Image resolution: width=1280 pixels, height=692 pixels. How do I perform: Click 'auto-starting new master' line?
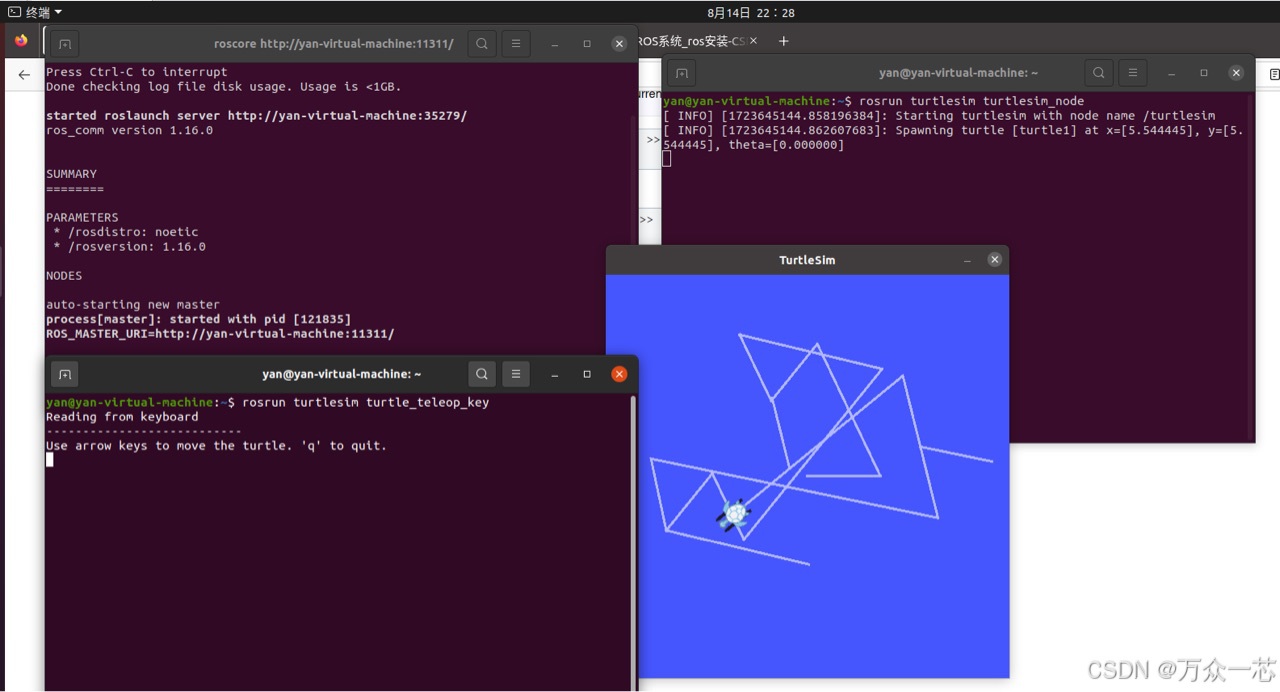pyautogui.click(x=132, y=305)
